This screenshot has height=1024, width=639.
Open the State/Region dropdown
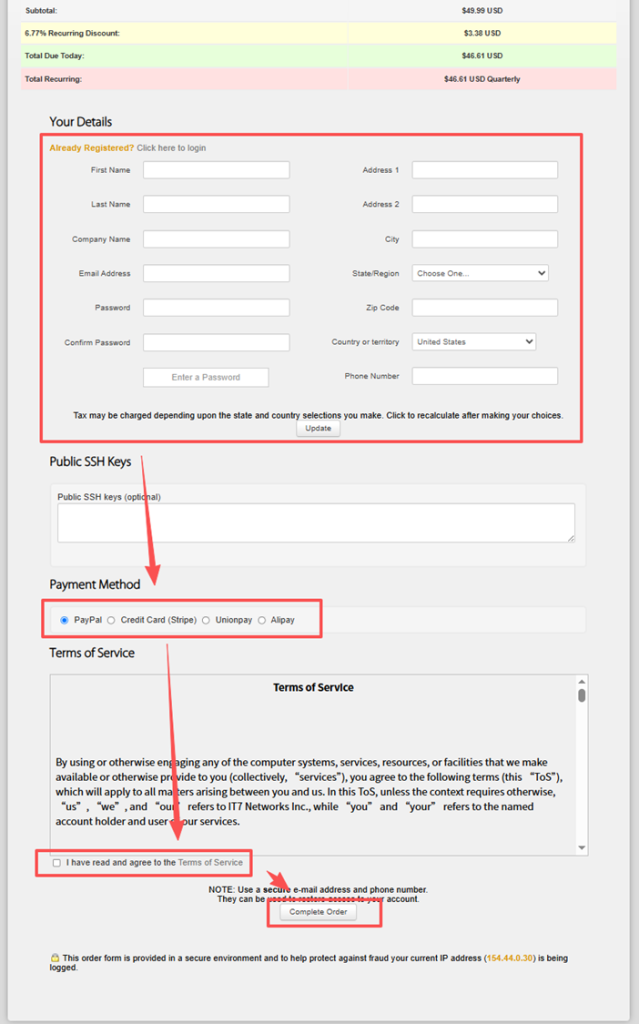[480, 273]
